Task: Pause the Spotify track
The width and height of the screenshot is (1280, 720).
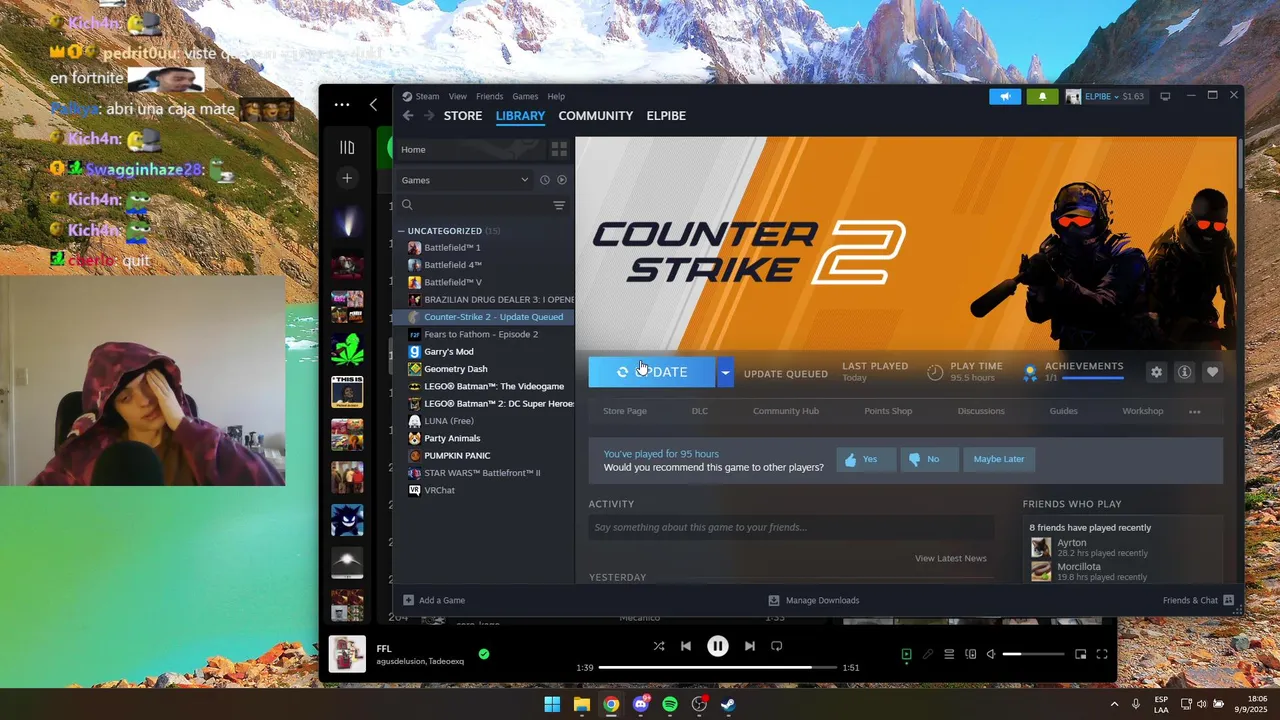Action: [718, 646]
